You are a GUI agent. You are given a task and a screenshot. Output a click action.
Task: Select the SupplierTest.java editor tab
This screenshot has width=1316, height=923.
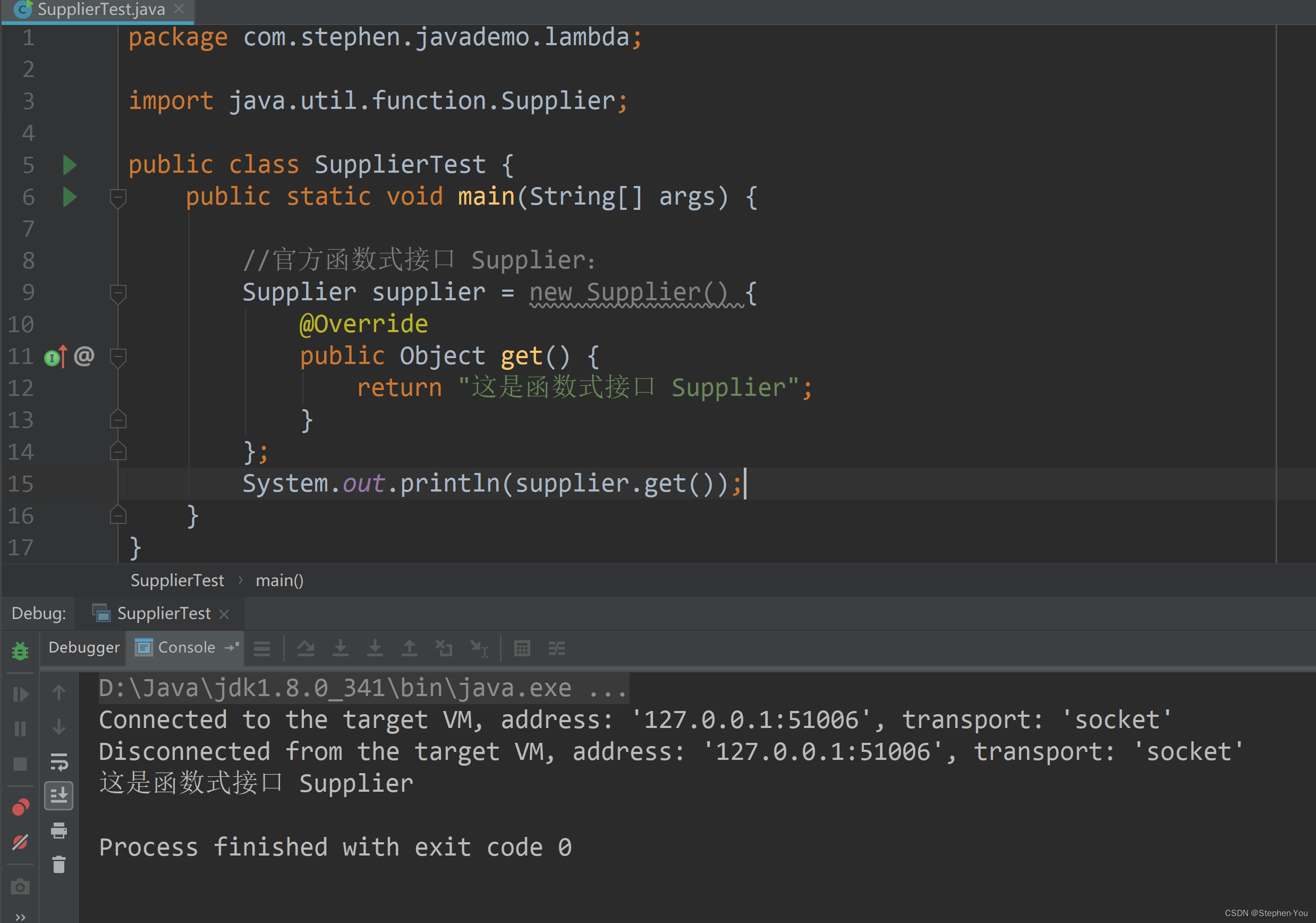pyautogui.click(x=100, y=9)
